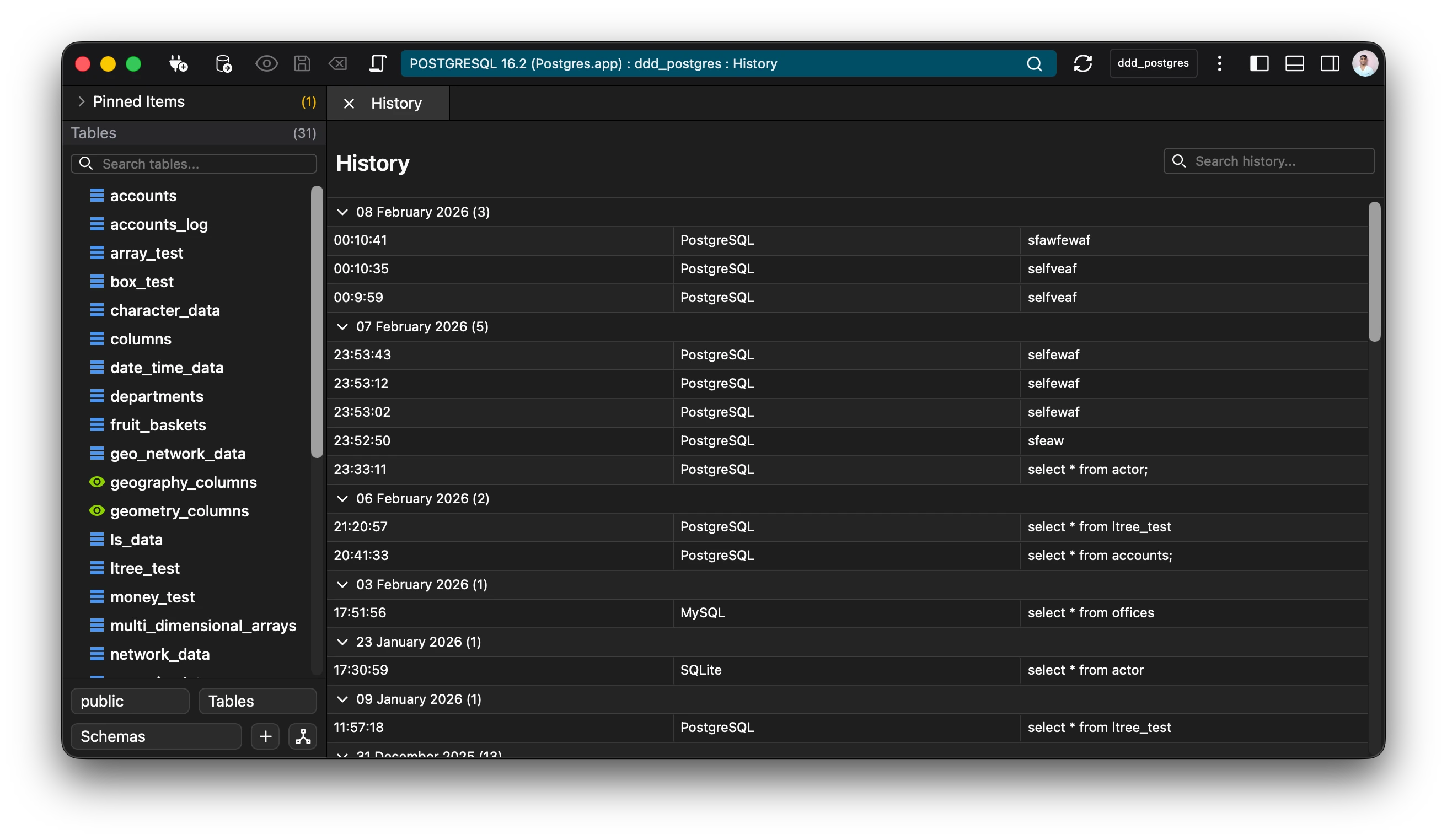This screenshot has width=1447, height=840.
Task: Open the history scroll icon in toolbar
Action: tap(377, 63)
